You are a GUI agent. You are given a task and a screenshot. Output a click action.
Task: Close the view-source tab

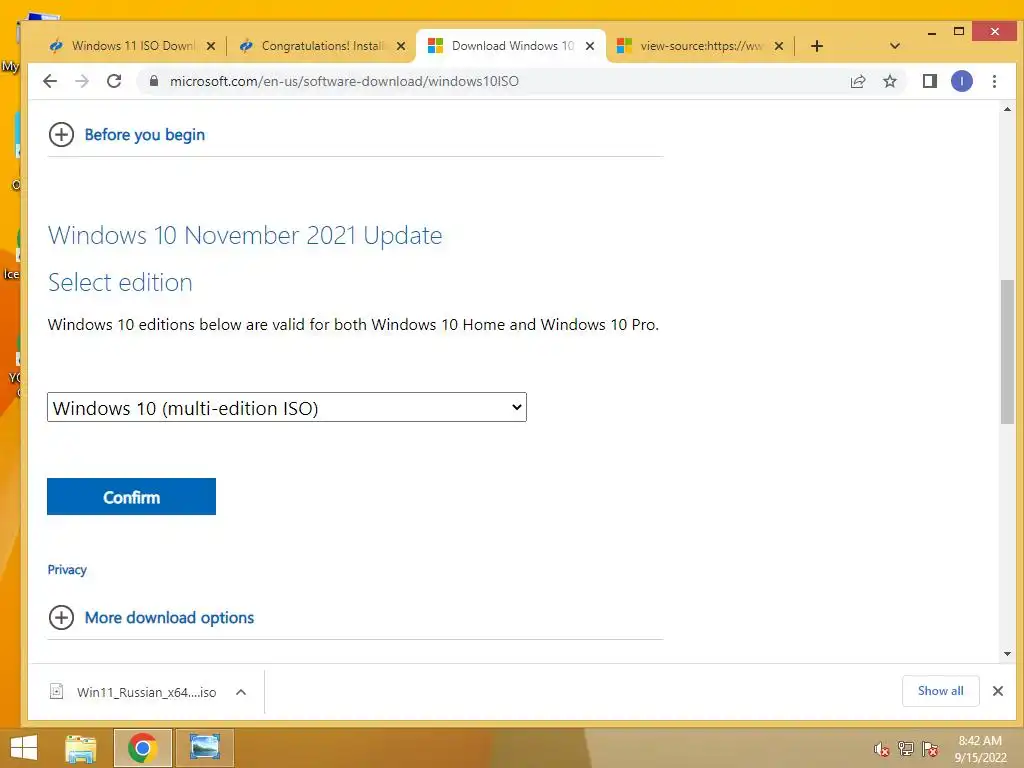778,46
